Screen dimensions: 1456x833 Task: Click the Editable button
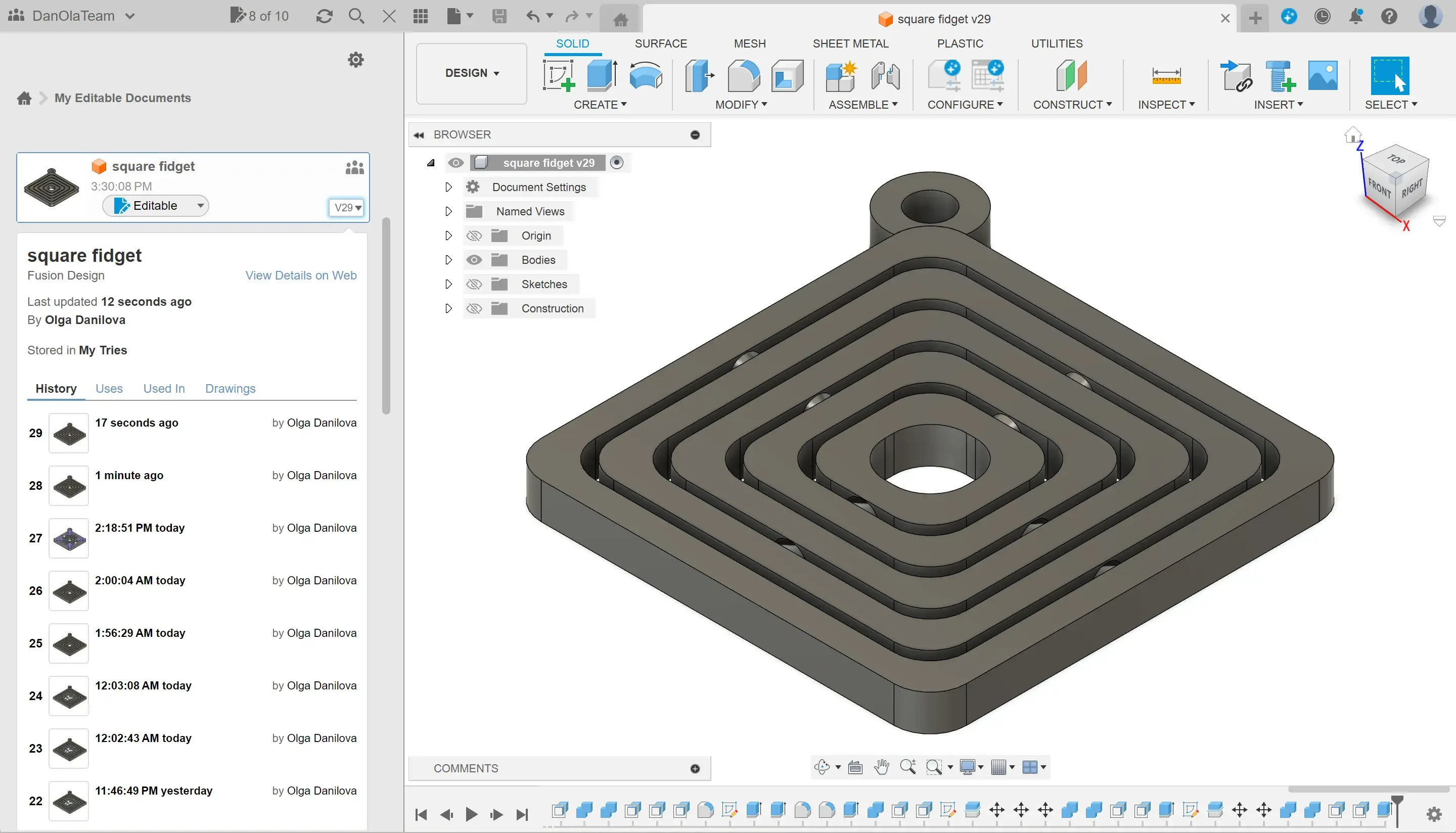click(156, 205)
